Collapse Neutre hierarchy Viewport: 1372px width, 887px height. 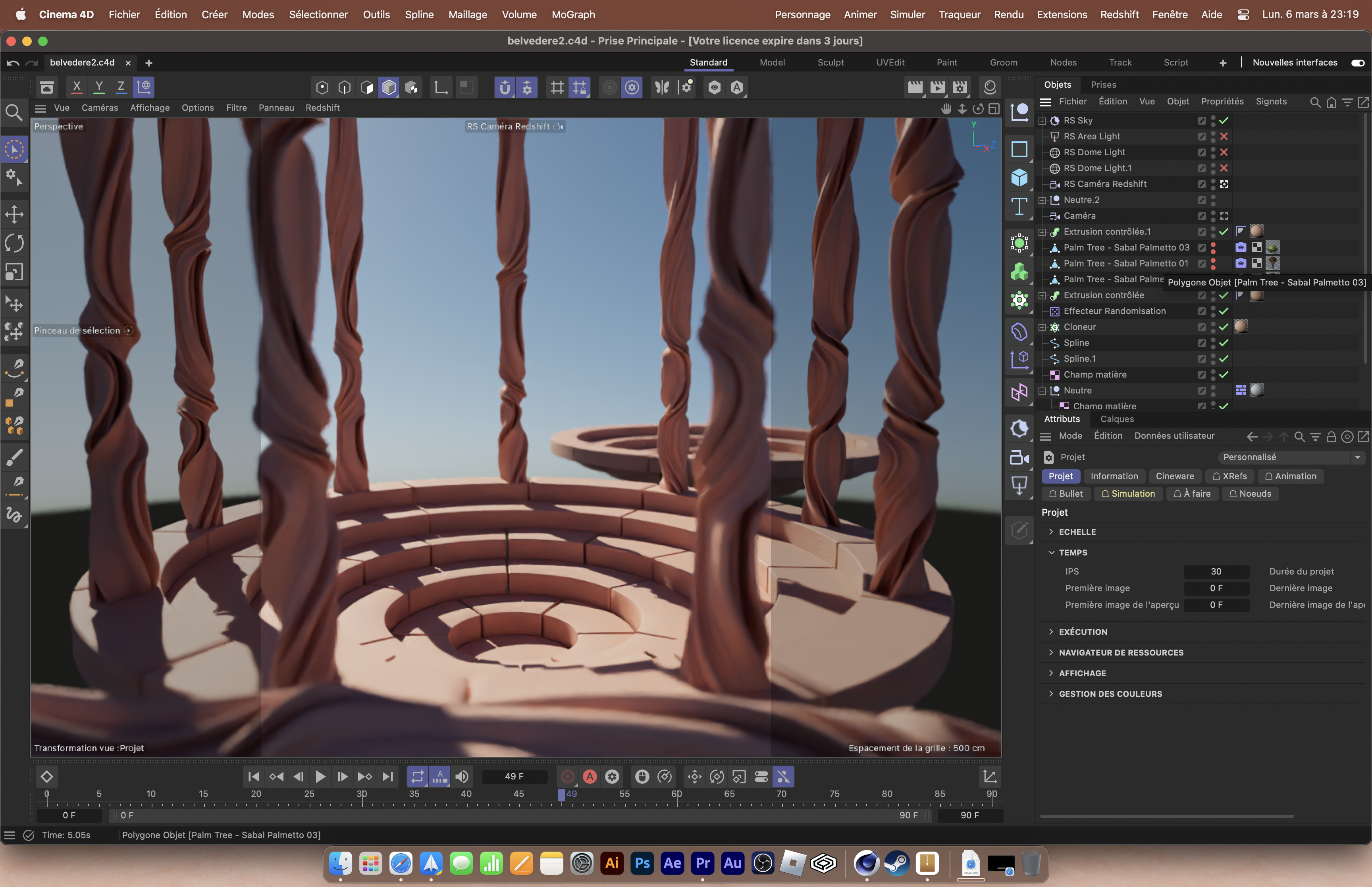[1042, 391]
